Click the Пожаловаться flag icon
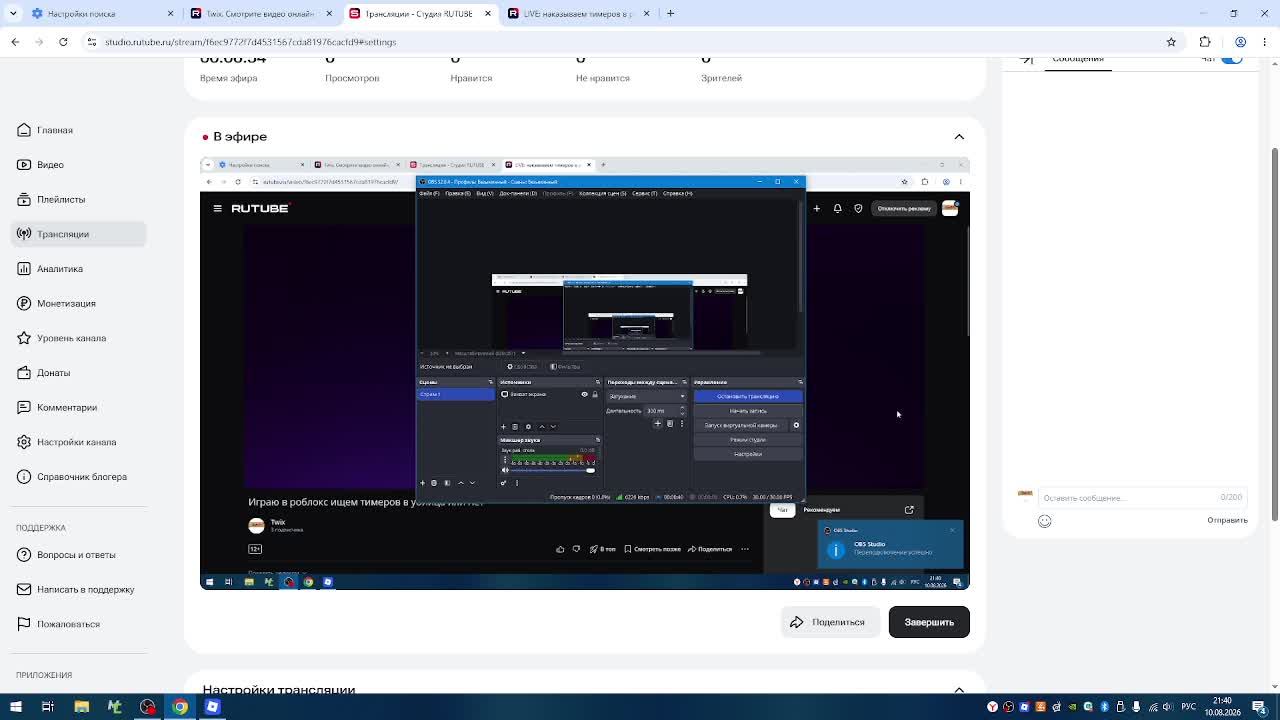The width and height of the screenshot is (1280, 720). pyautogui.click(x=24, y=624)
